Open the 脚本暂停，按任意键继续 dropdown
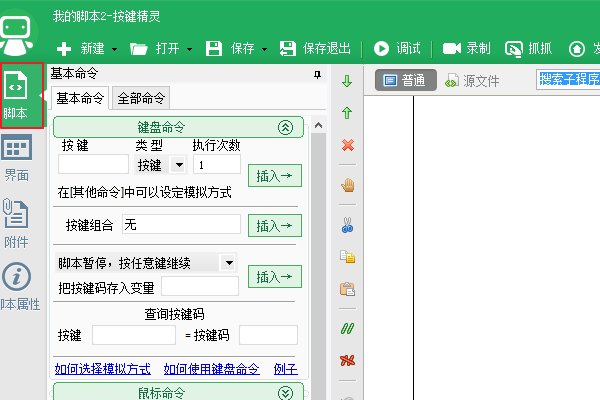Screen dimensions: 600x400 tap(229, 263)
